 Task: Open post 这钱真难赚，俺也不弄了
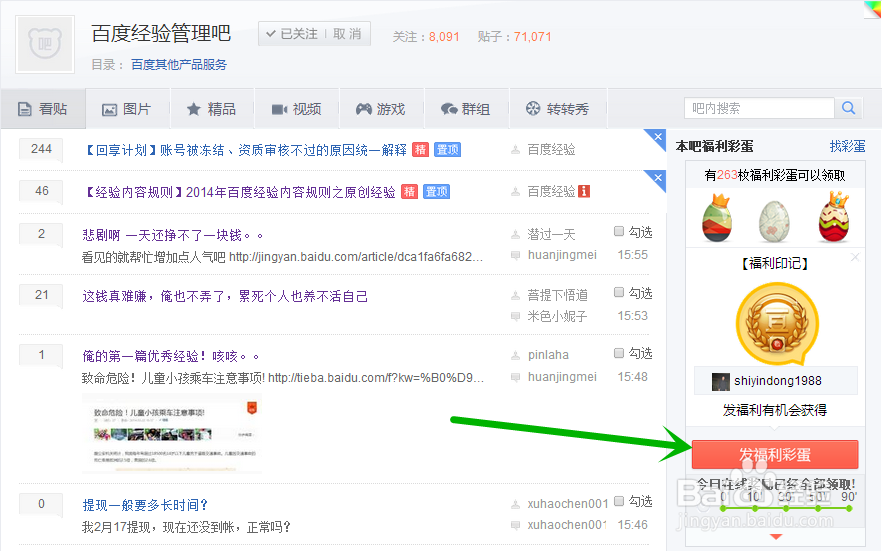pos(225,296)
